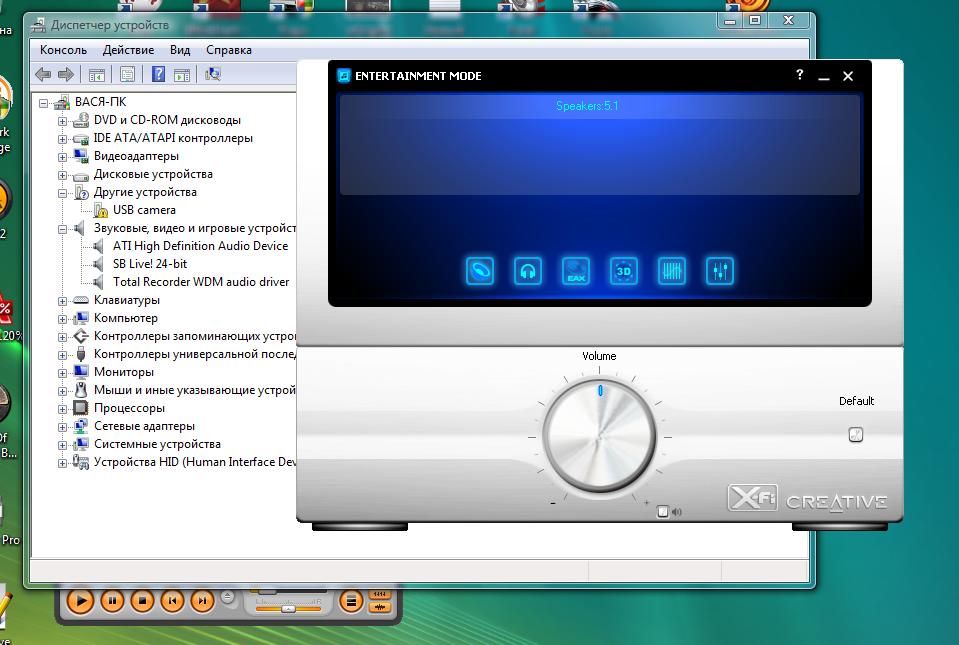The height and width of the screenshot is (645, 959).
Task: Expand the Сетевые адаптеры node
Action: pos(62,427)
